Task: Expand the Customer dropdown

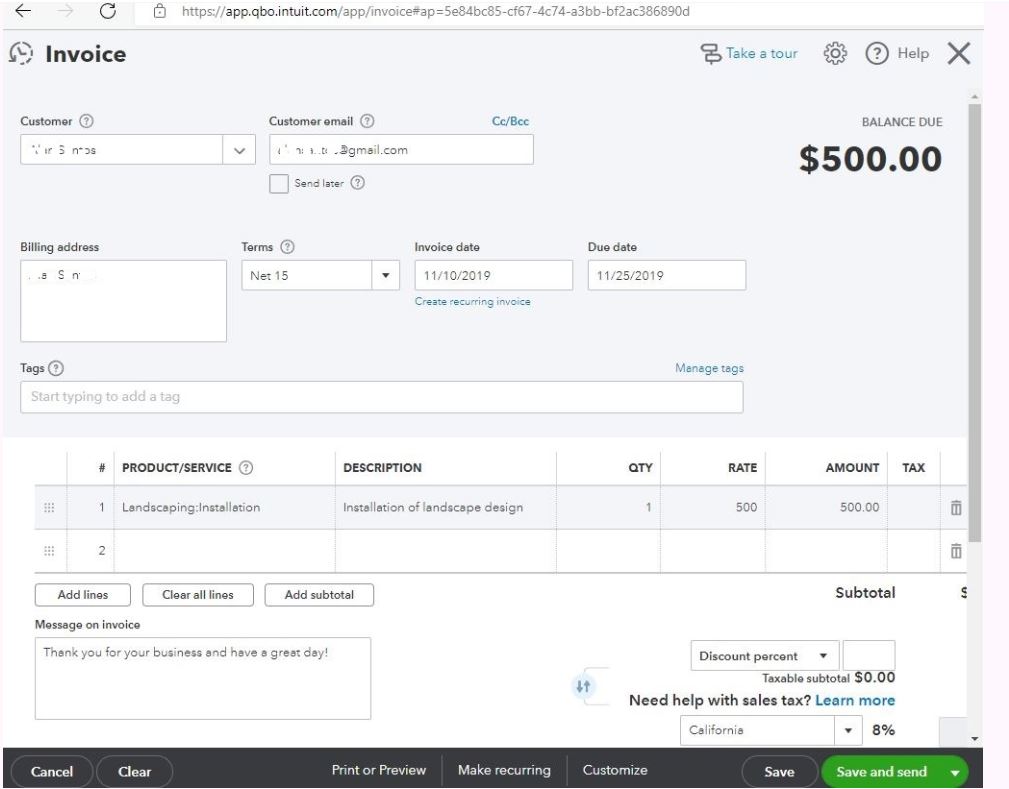Action: point(239,150)
